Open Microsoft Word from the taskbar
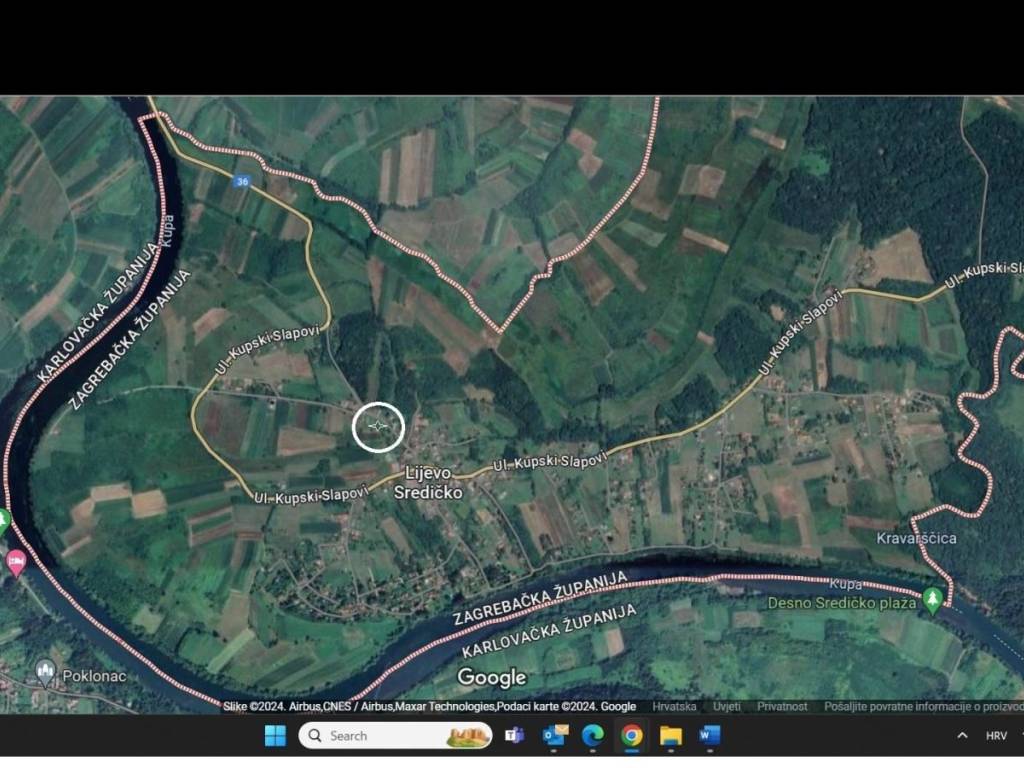1024x768 pixels. tap(710, 736)
